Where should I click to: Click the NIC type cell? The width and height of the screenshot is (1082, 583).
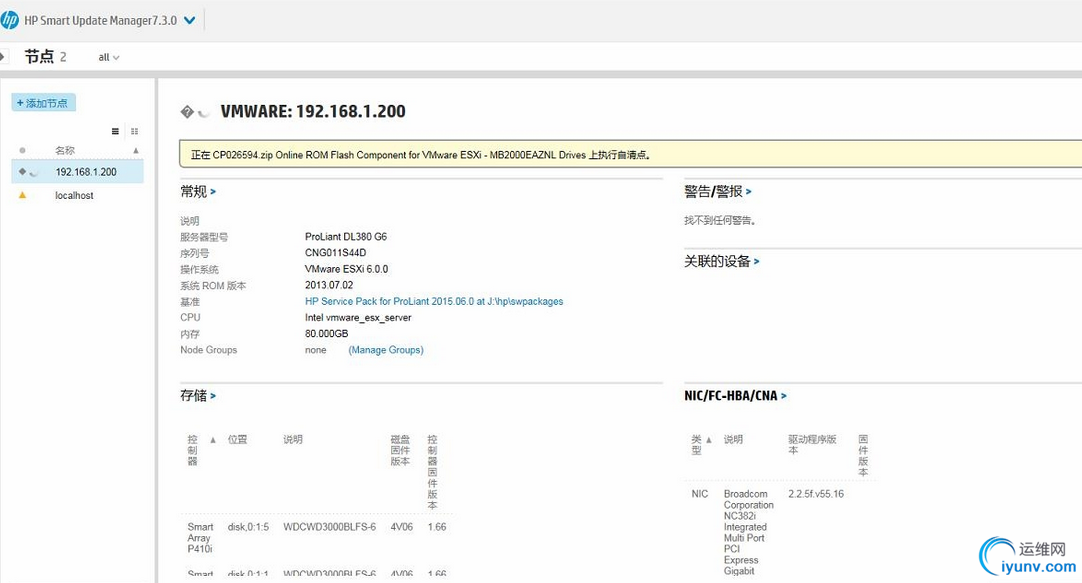point(700,494)
